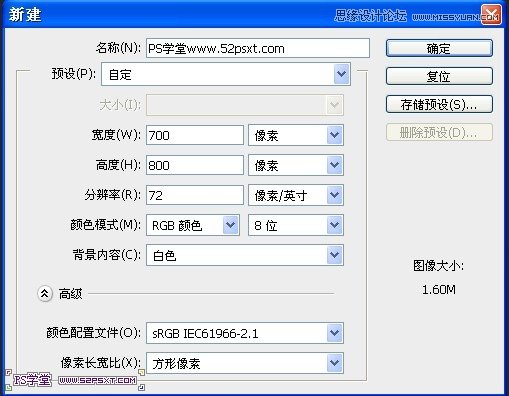Click the 确定 confirm button
The height and width of the screenshot is (396, 509).
click(439, 49)
